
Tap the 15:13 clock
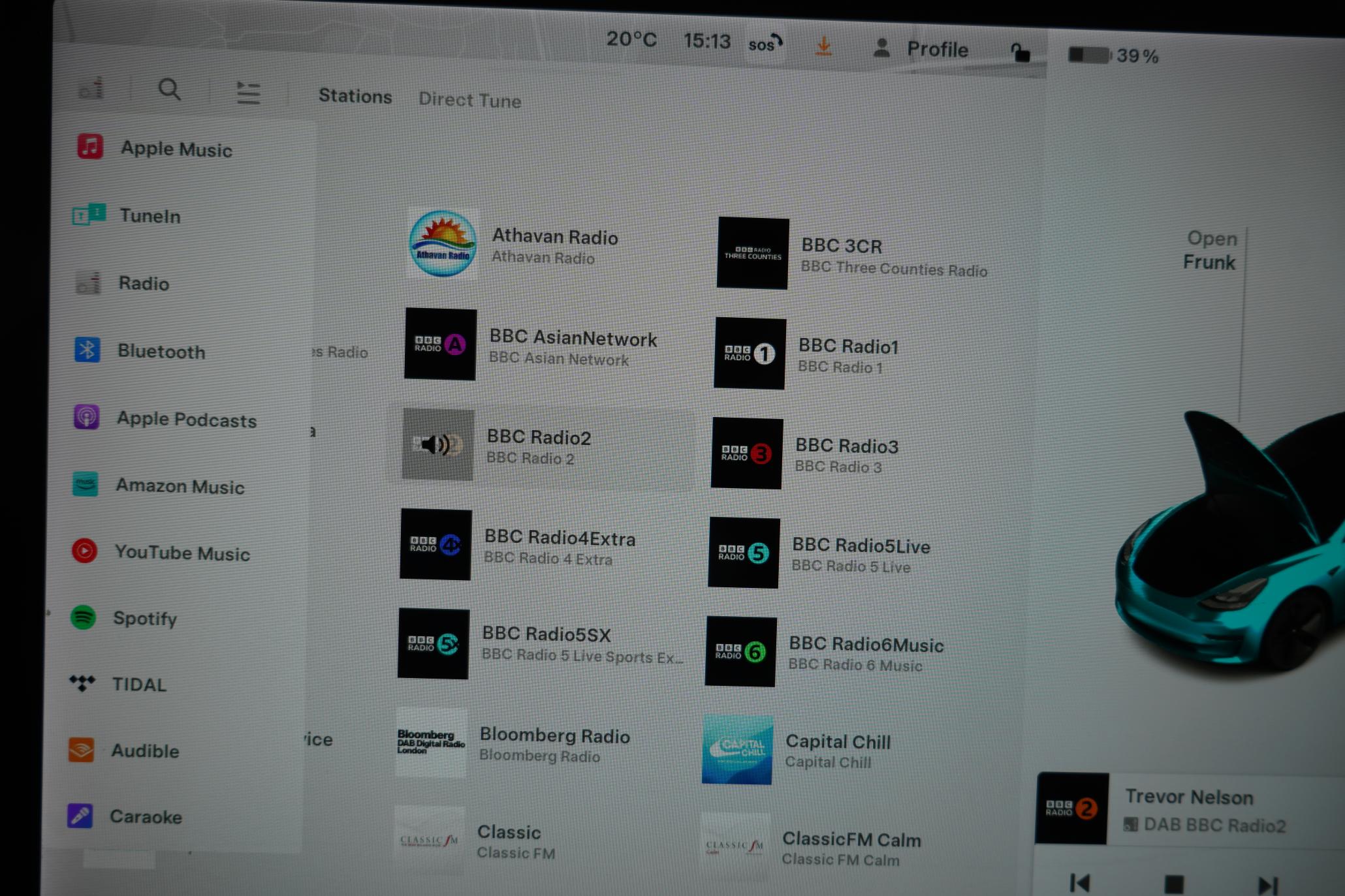tap(707, 41)
